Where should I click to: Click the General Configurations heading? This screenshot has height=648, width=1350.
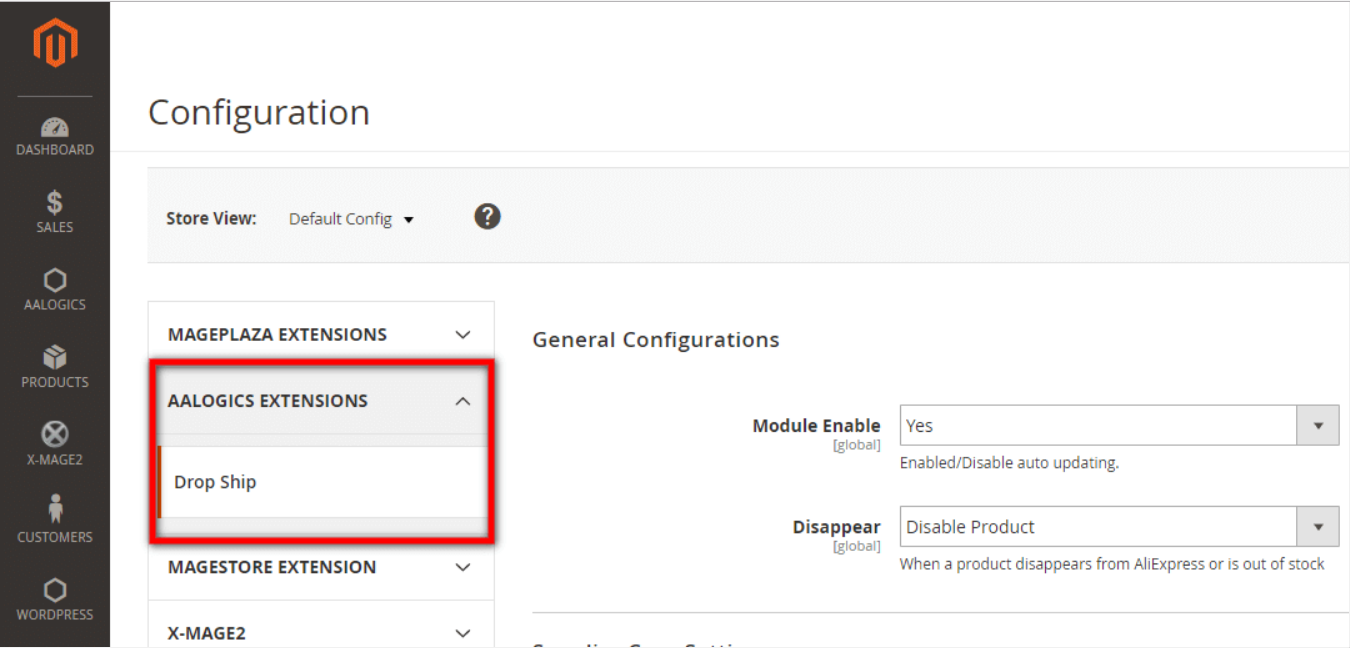point(656,340)
